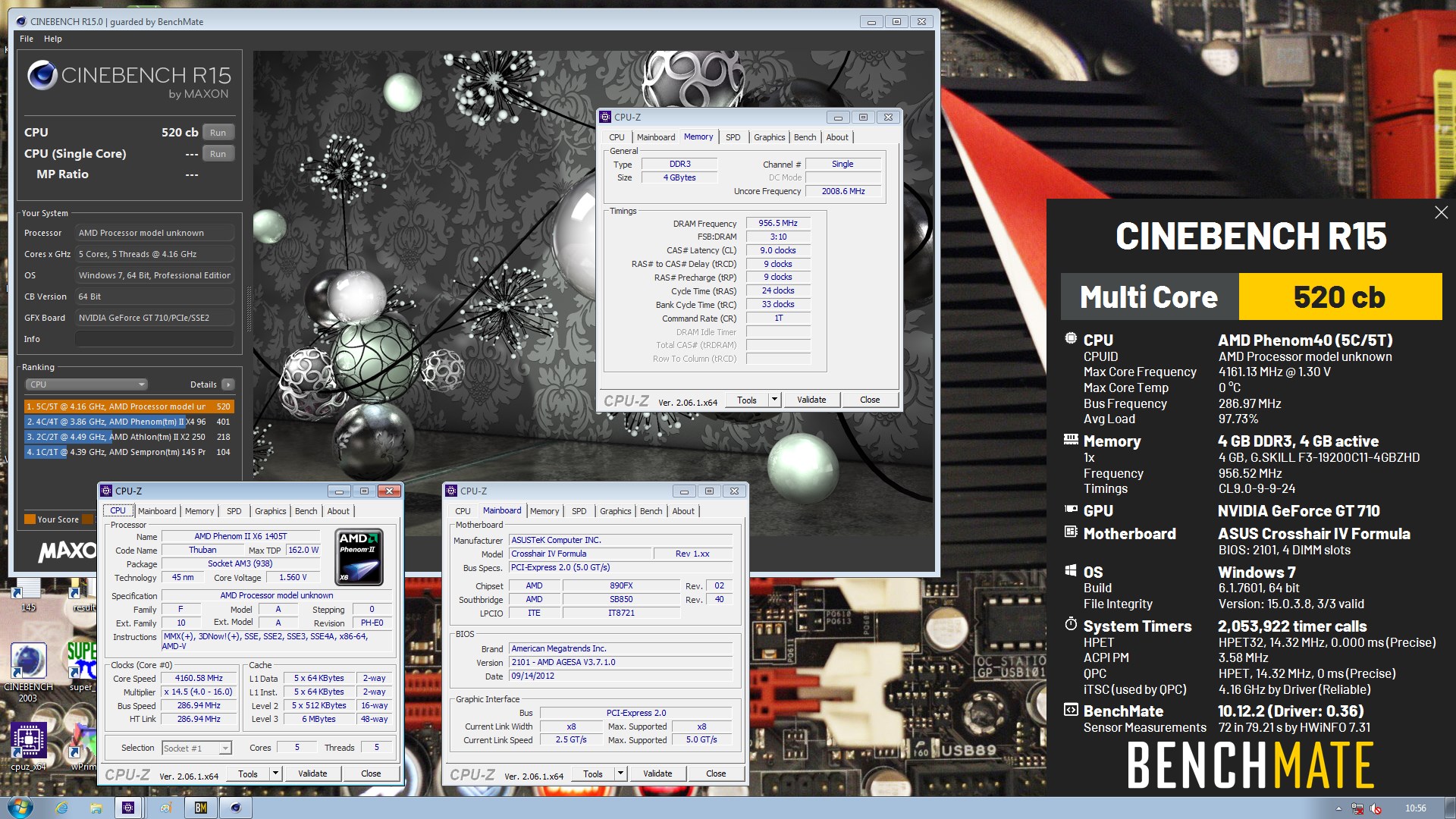The height and width of the screenshot is (819, 1456).
Task: Click the DRAM Frequency 956.5 MHz field
Action: (778, 223)
